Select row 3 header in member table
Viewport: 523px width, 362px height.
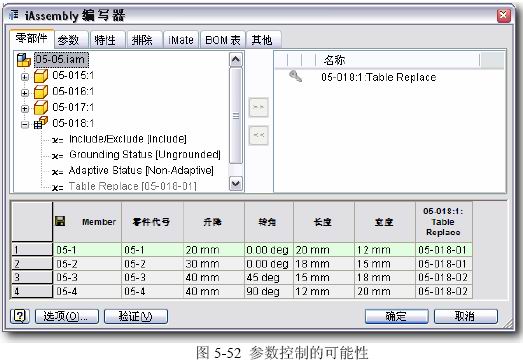pyautogui.click(x=32, y=277)
